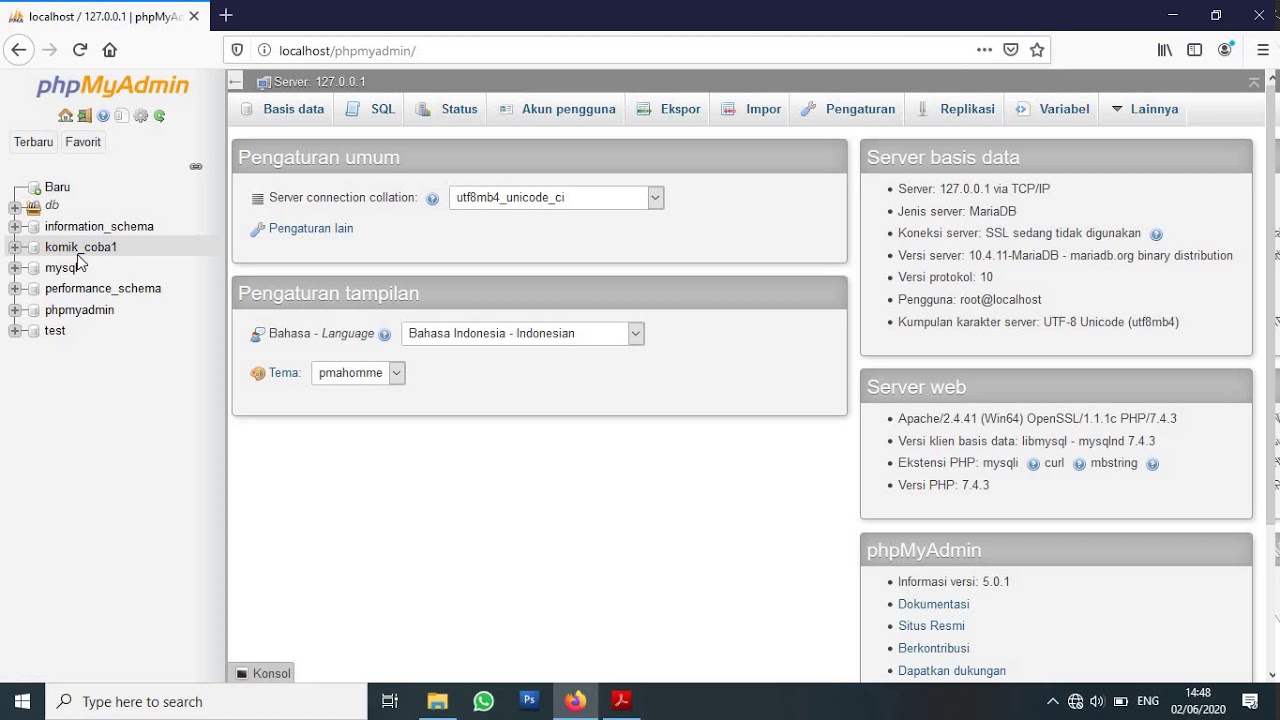Open File Explorer from the taskbar
Viewport: 1280px width, 720px height.
click(x=437, y=701)
